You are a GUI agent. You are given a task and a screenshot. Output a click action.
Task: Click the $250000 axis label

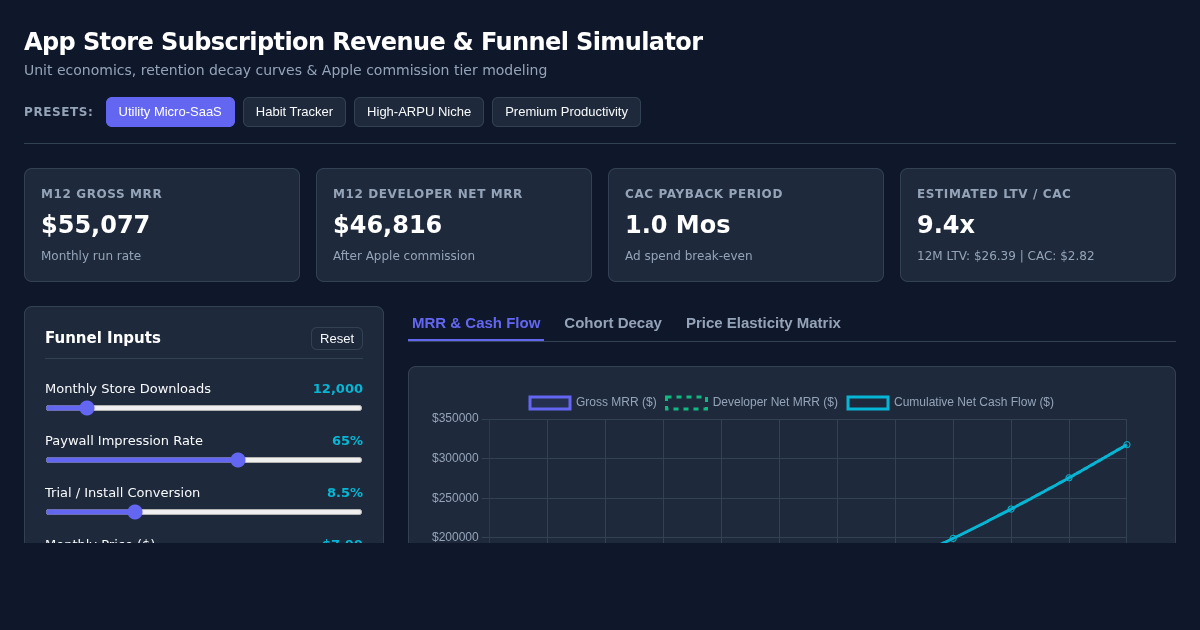[x=455, y=498]
